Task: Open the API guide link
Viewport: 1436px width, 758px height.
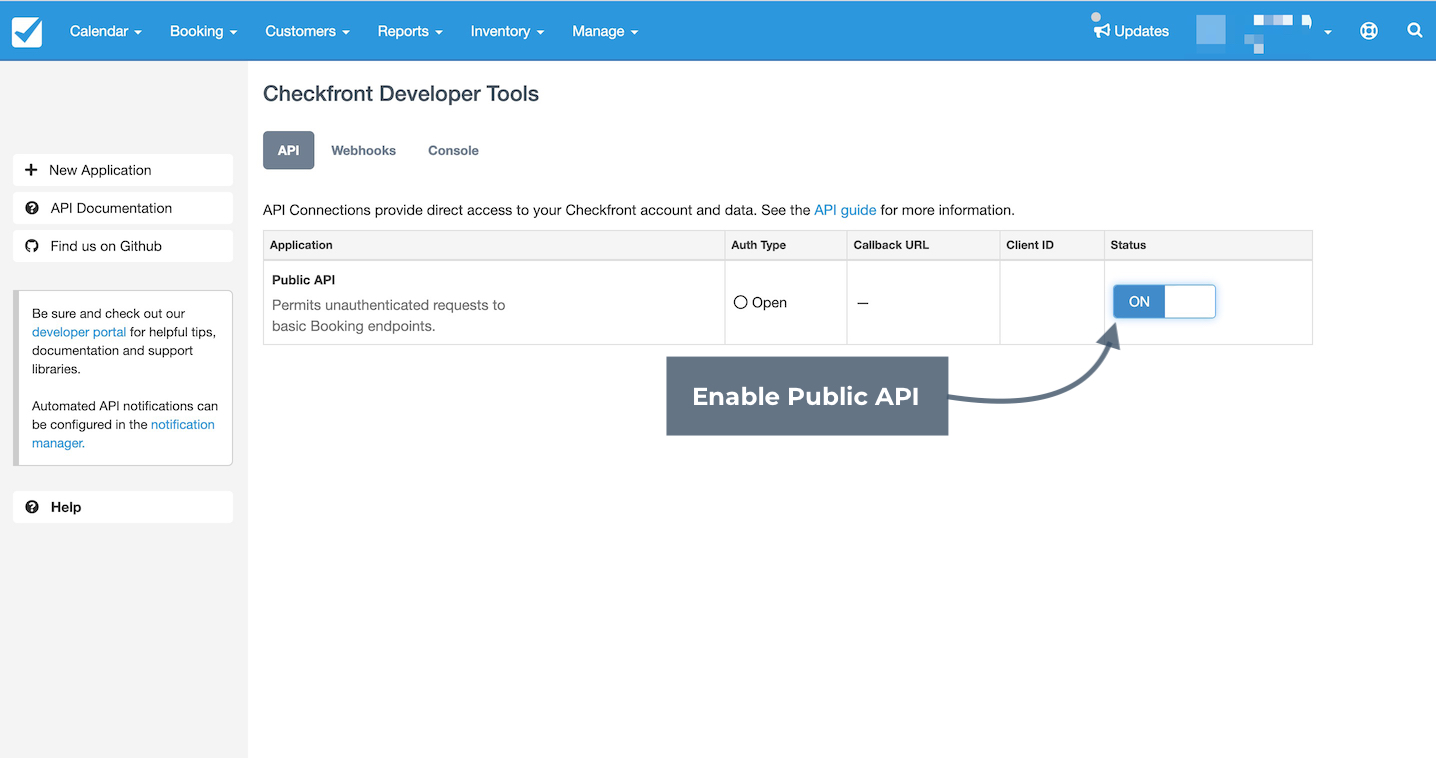Action: pos(845,210)
